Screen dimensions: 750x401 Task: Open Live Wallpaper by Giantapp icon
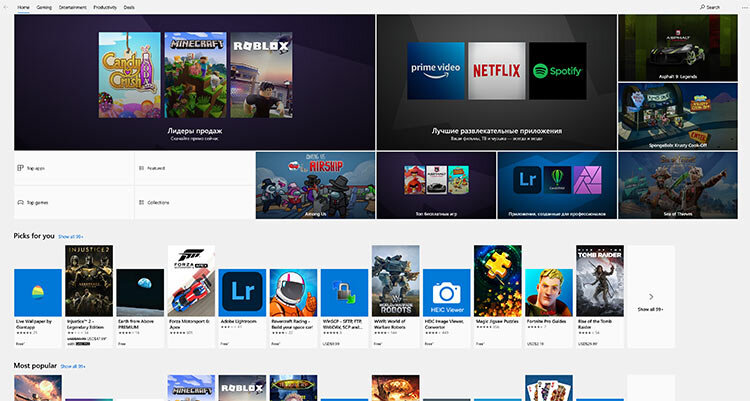38,292
